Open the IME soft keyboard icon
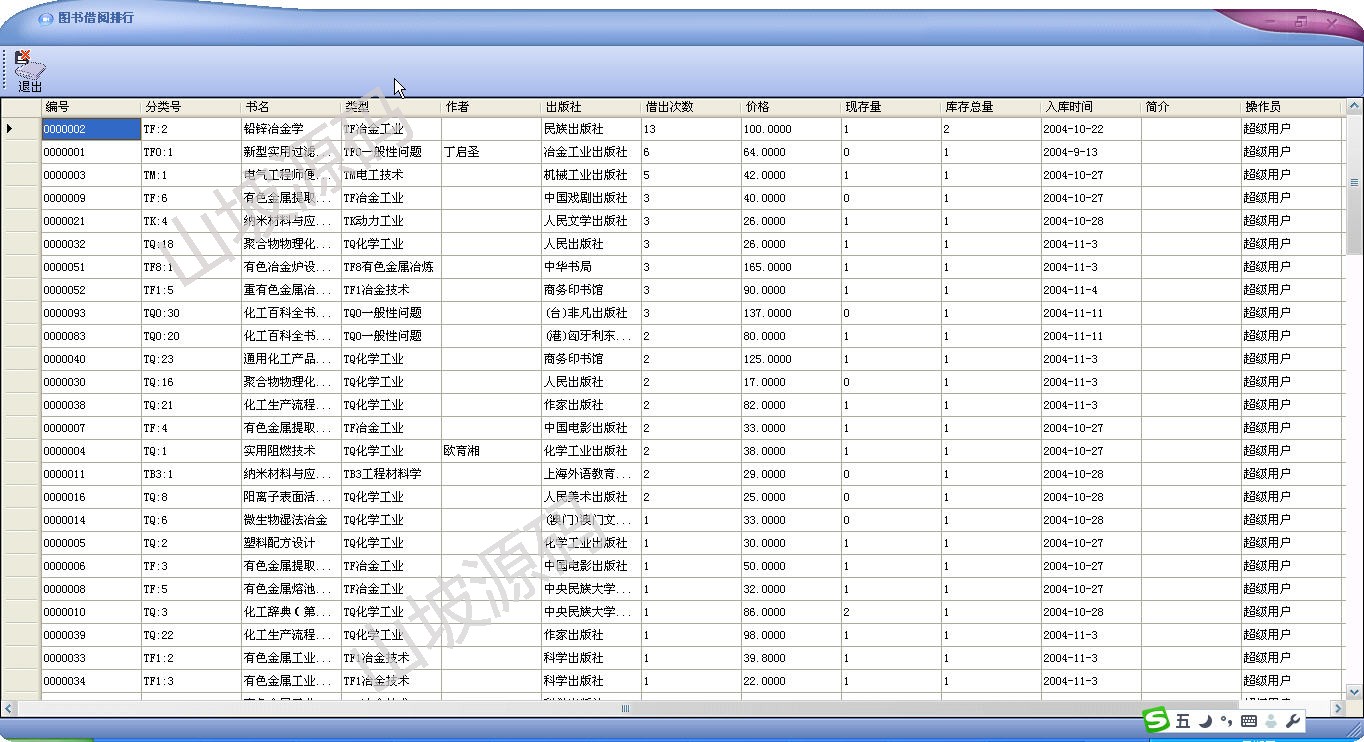1364x742 pixels. 1248,721
